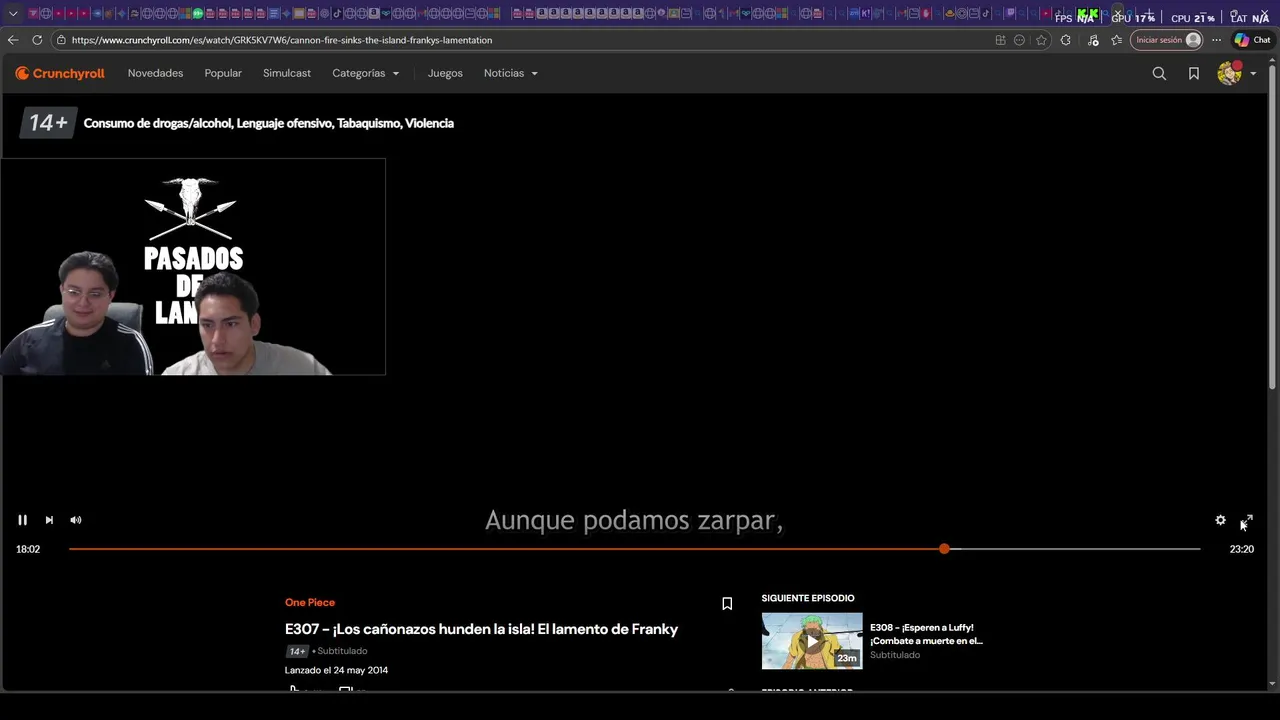Play next episode E308 thumbnail
The height and width of the screenshot is (720, 1280).
click(x=812, y=641)
